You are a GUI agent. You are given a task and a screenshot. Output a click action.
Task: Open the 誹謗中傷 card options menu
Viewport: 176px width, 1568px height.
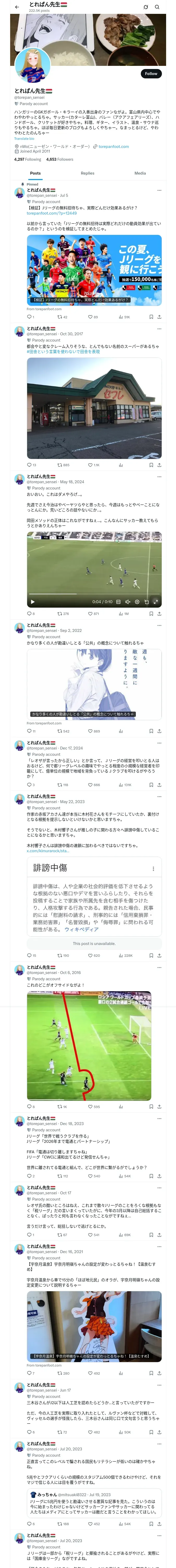pos(153,869)
